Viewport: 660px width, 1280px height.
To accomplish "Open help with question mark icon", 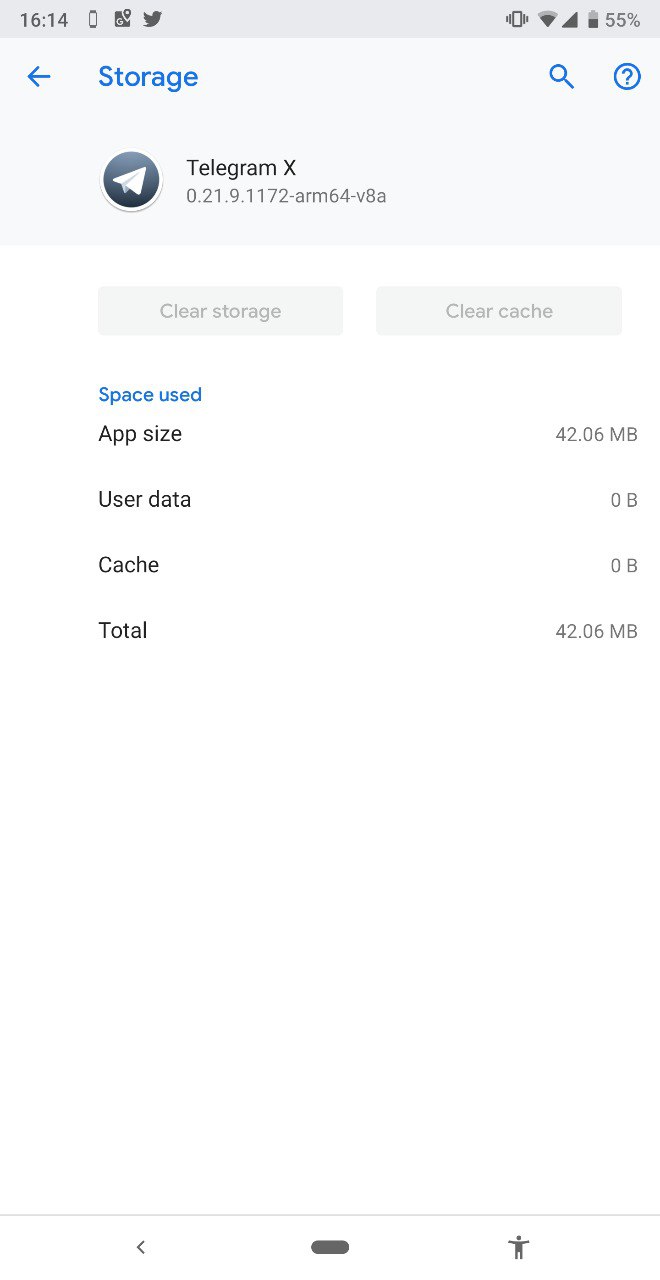I will coord(627,77).
